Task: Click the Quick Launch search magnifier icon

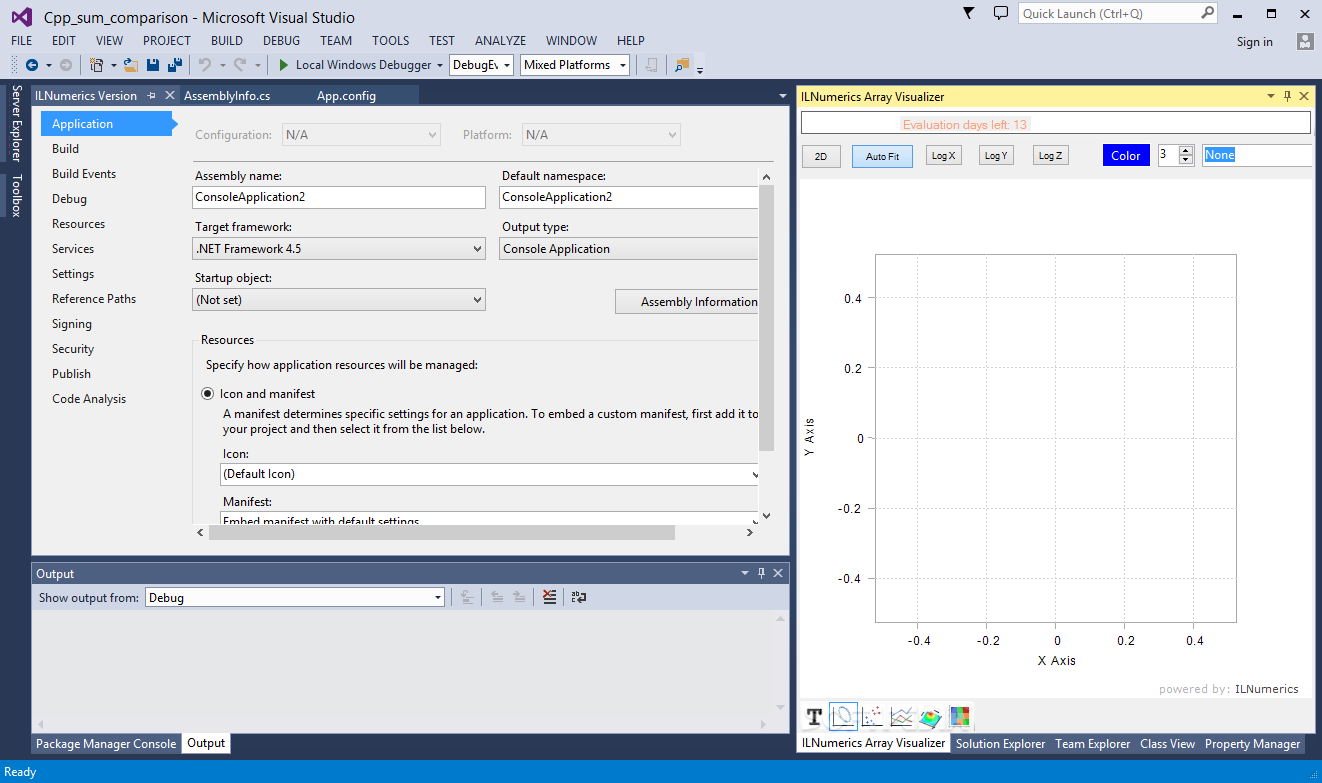Action: [1207, 13]
